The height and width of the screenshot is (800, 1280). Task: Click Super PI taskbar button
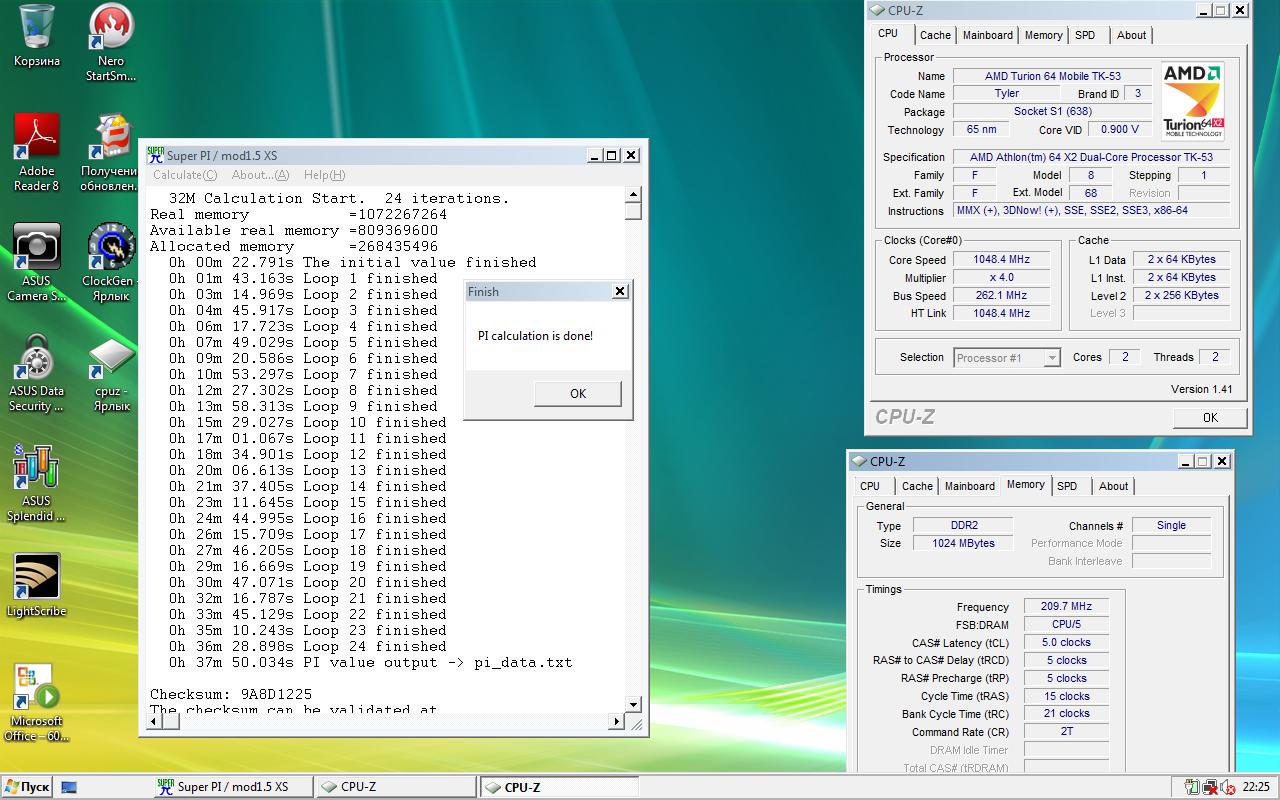231,787
